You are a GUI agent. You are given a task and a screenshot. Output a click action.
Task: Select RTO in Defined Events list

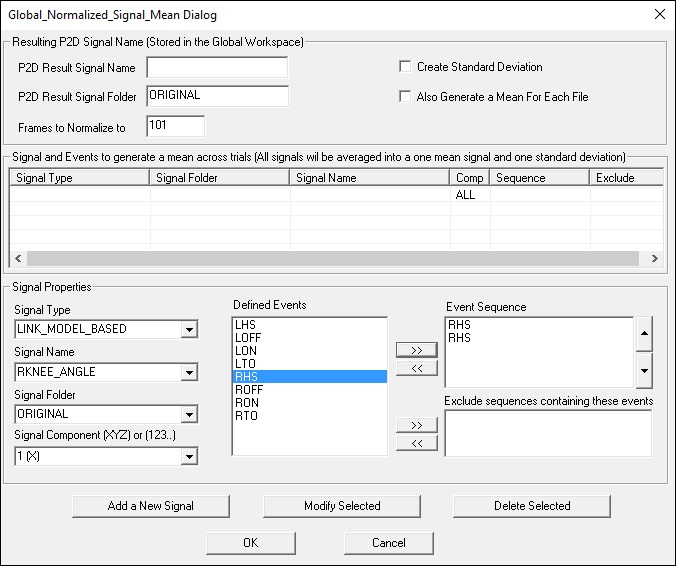coord(310,416)
